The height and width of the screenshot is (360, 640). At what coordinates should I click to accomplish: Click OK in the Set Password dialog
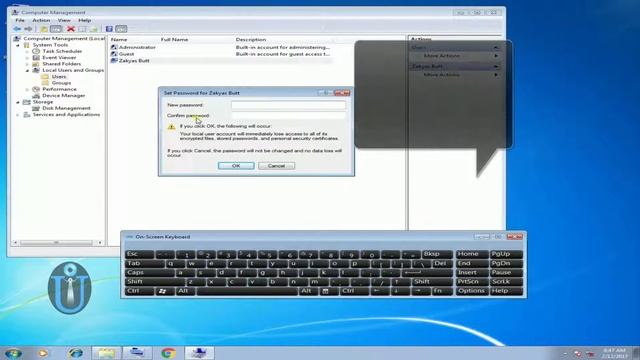pos(236,166)
